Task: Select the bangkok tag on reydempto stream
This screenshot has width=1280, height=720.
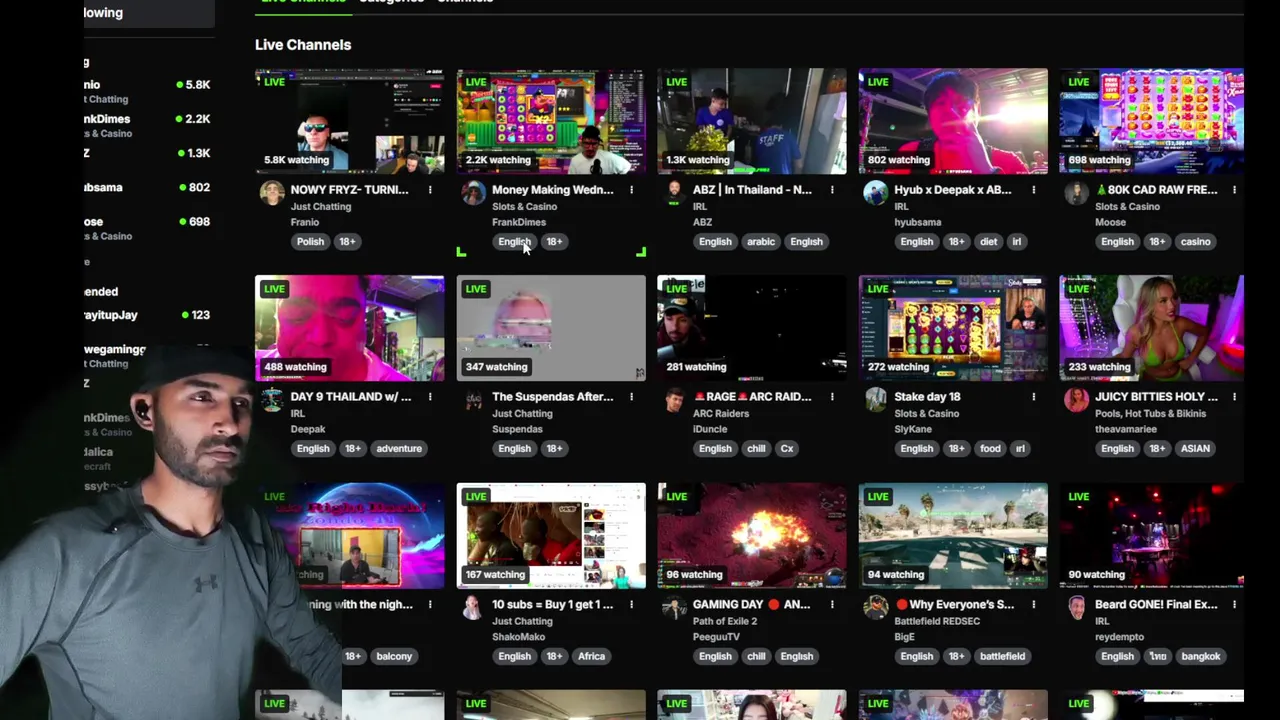Action: [1201, 656]
